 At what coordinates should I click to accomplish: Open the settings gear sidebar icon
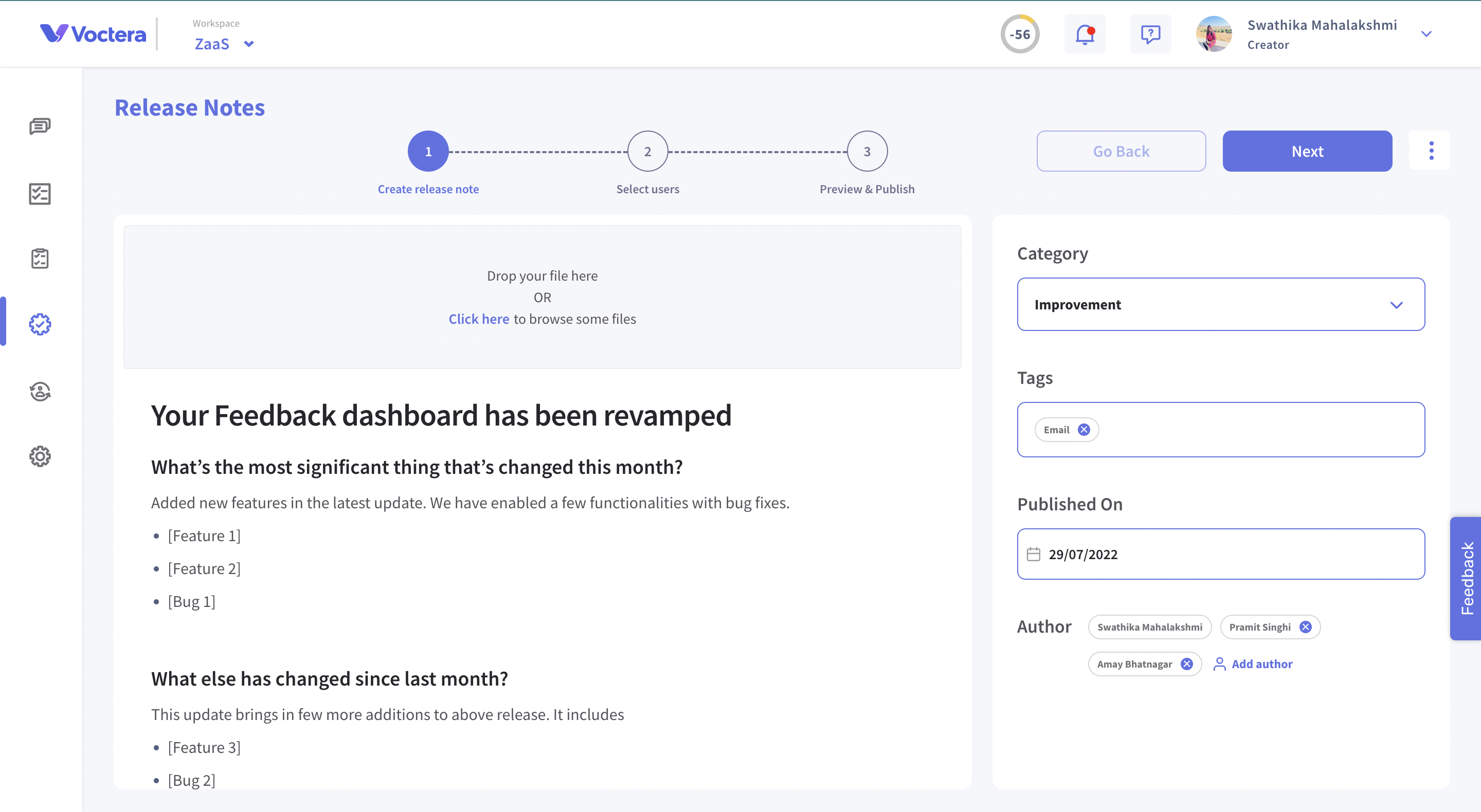coord(40,456)
